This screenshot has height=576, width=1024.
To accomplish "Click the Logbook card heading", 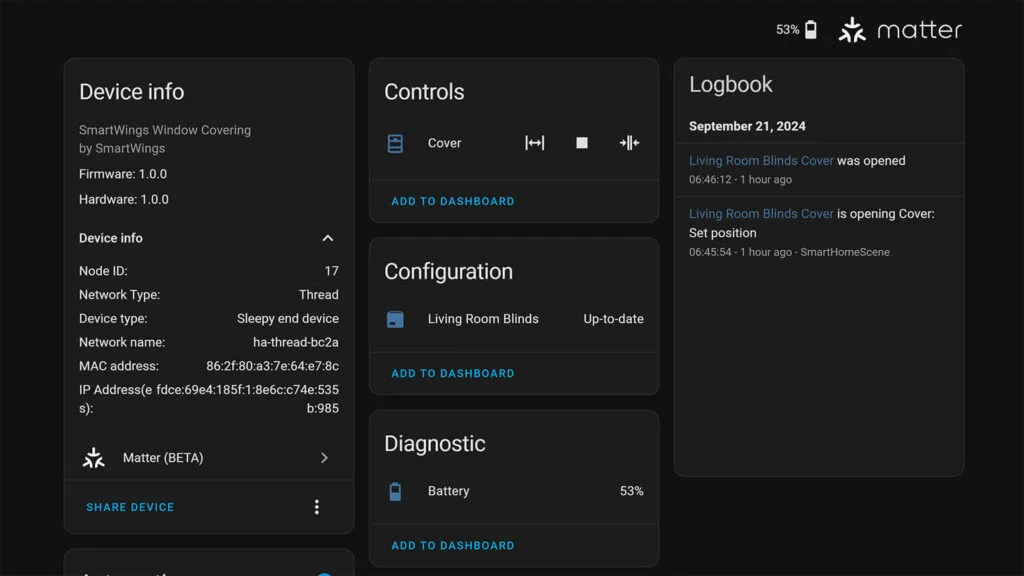I will [730, 84].
